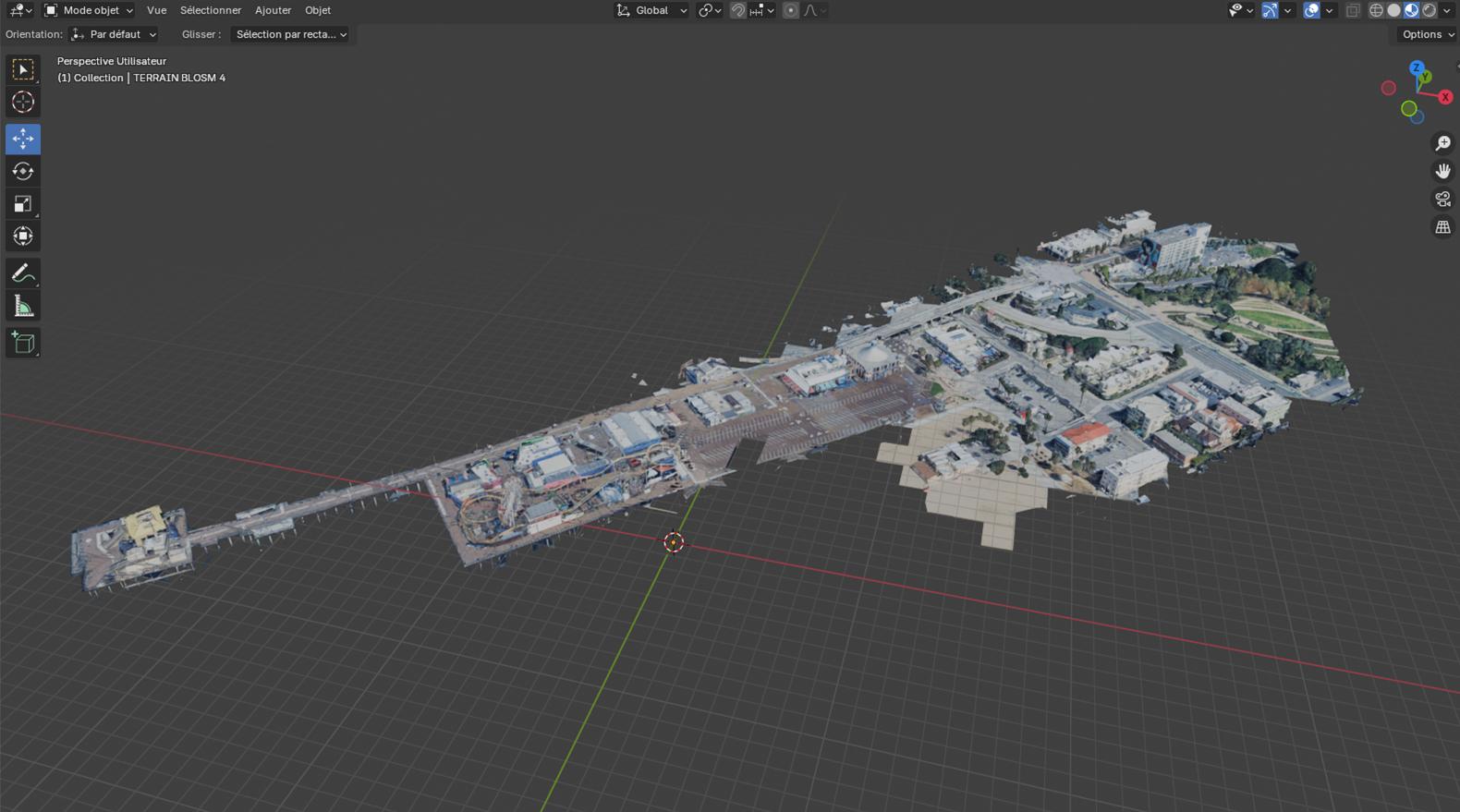Toggle camera view with camera icon
Screen dimensions: 1460x812
[1442, 199]
